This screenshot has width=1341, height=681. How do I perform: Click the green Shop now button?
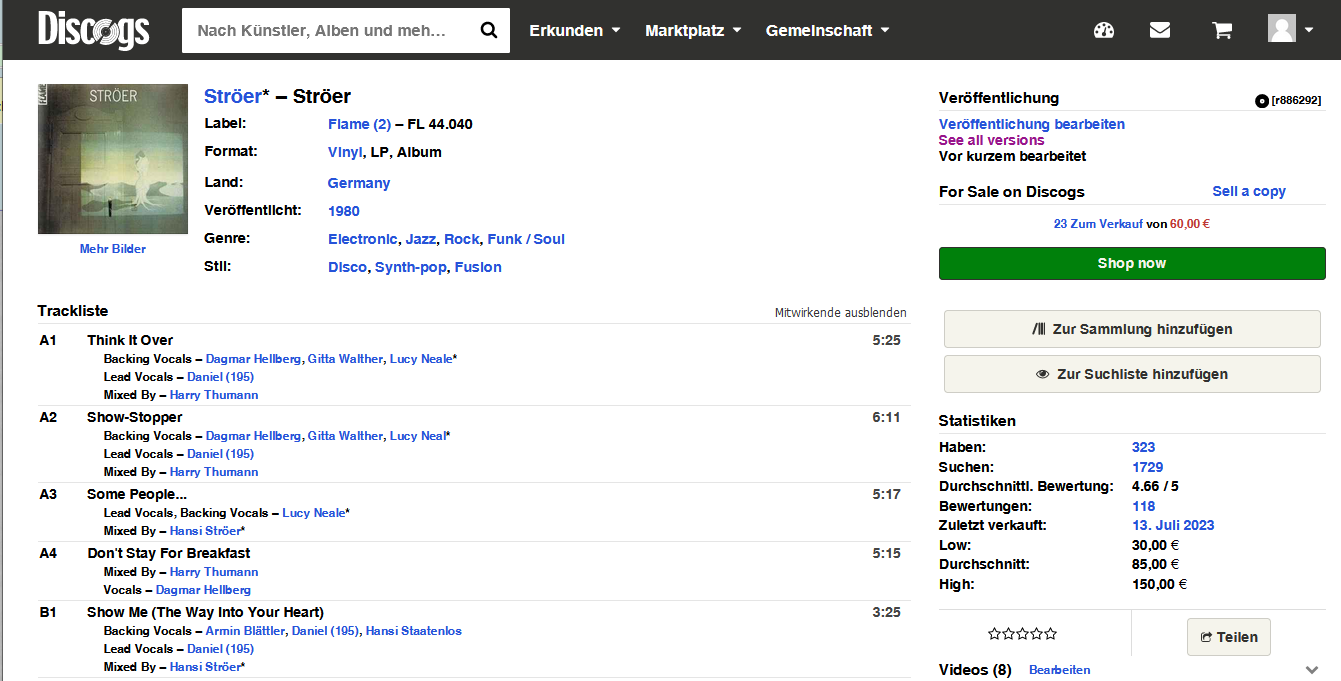[x=1132, y=263]
